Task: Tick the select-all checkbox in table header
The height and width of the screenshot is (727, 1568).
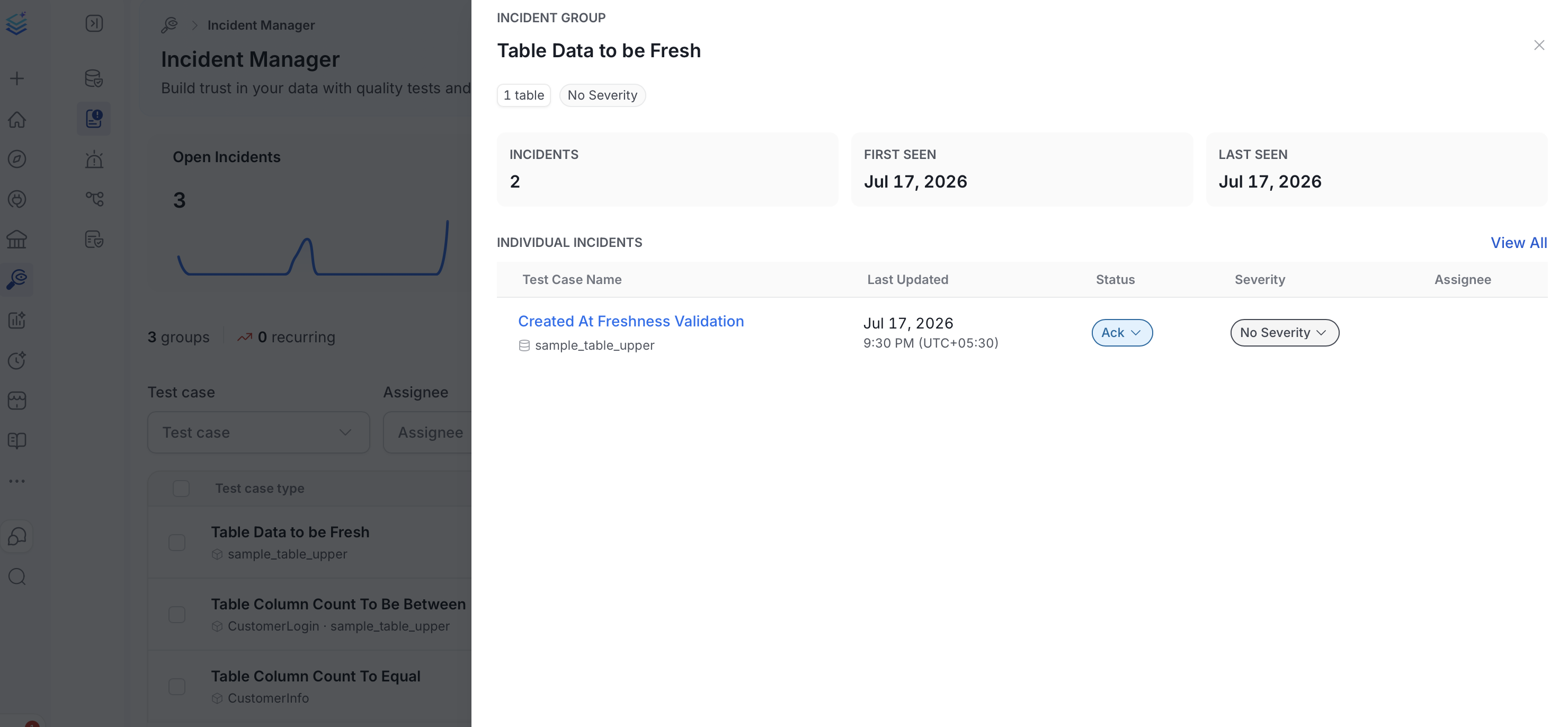Action: (x=181, y=489)
